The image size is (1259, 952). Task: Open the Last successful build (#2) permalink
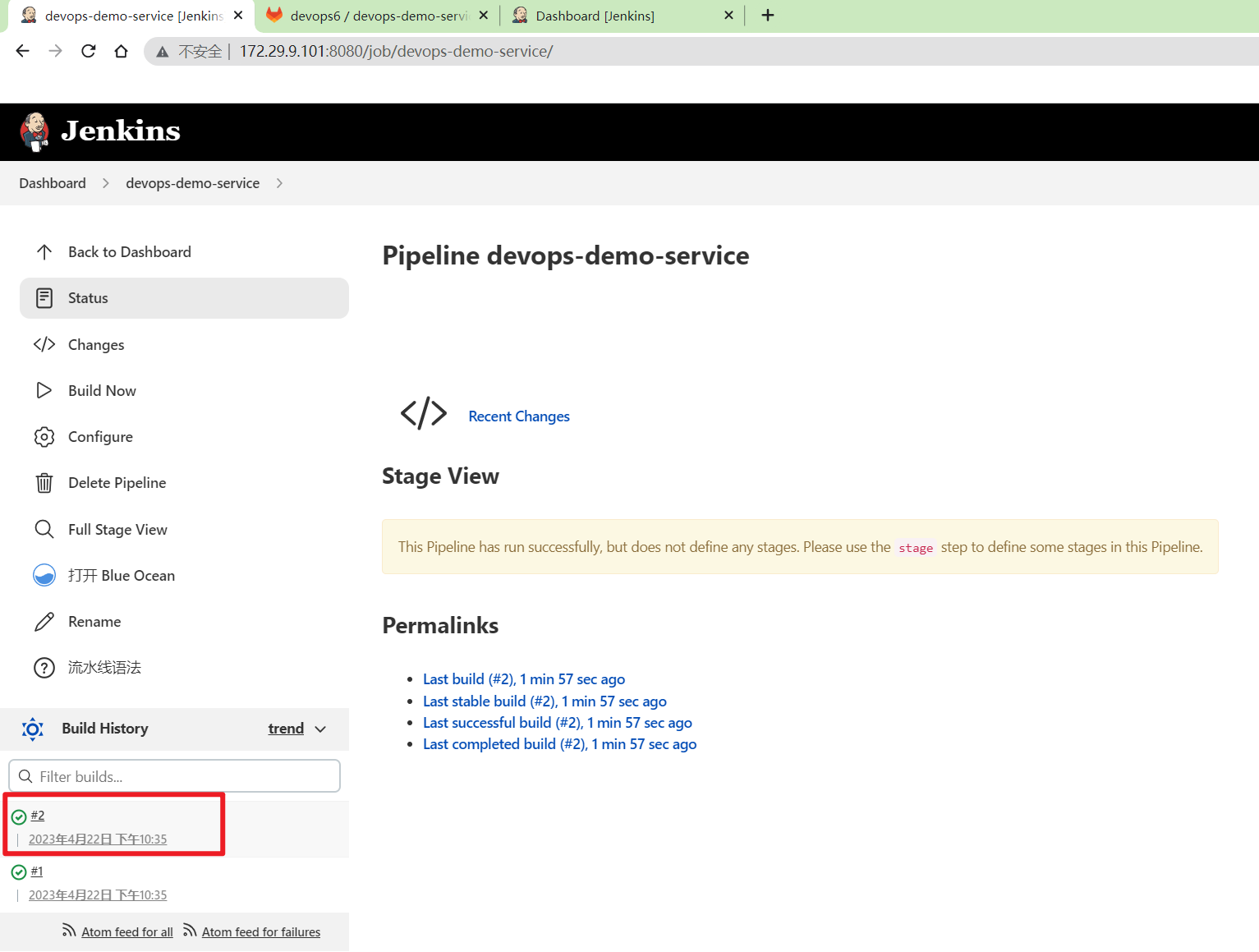click(558, 723)
